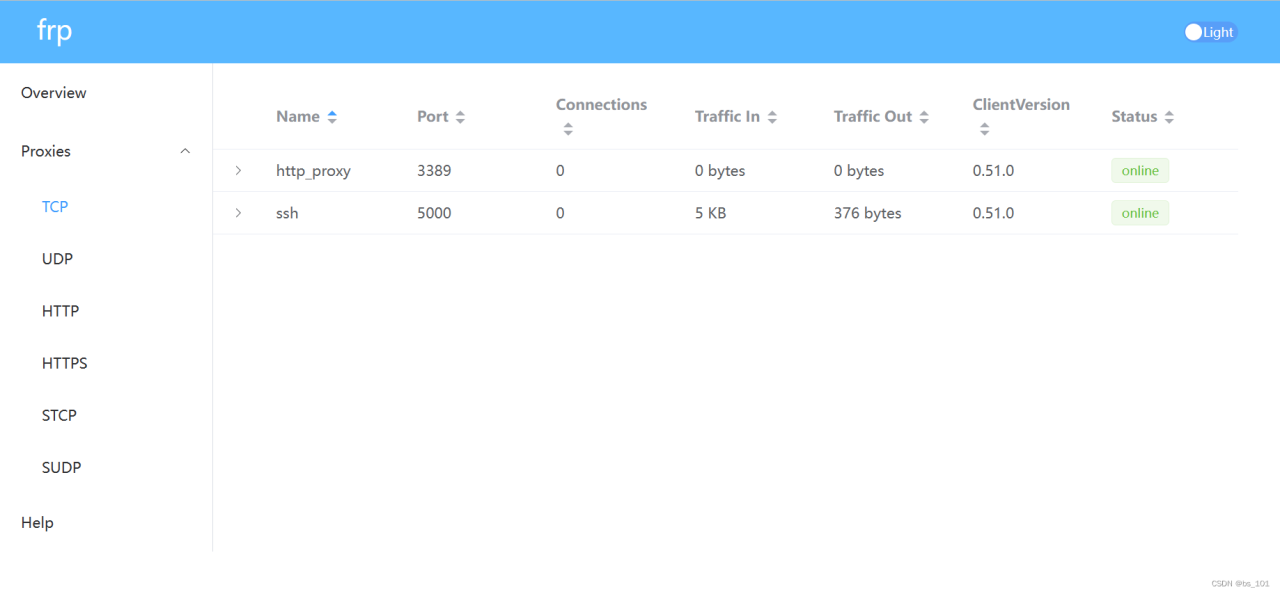Click connections value 0 in ssh row
The height and width of the screenshot is (594, 1280).
[560, 213]
